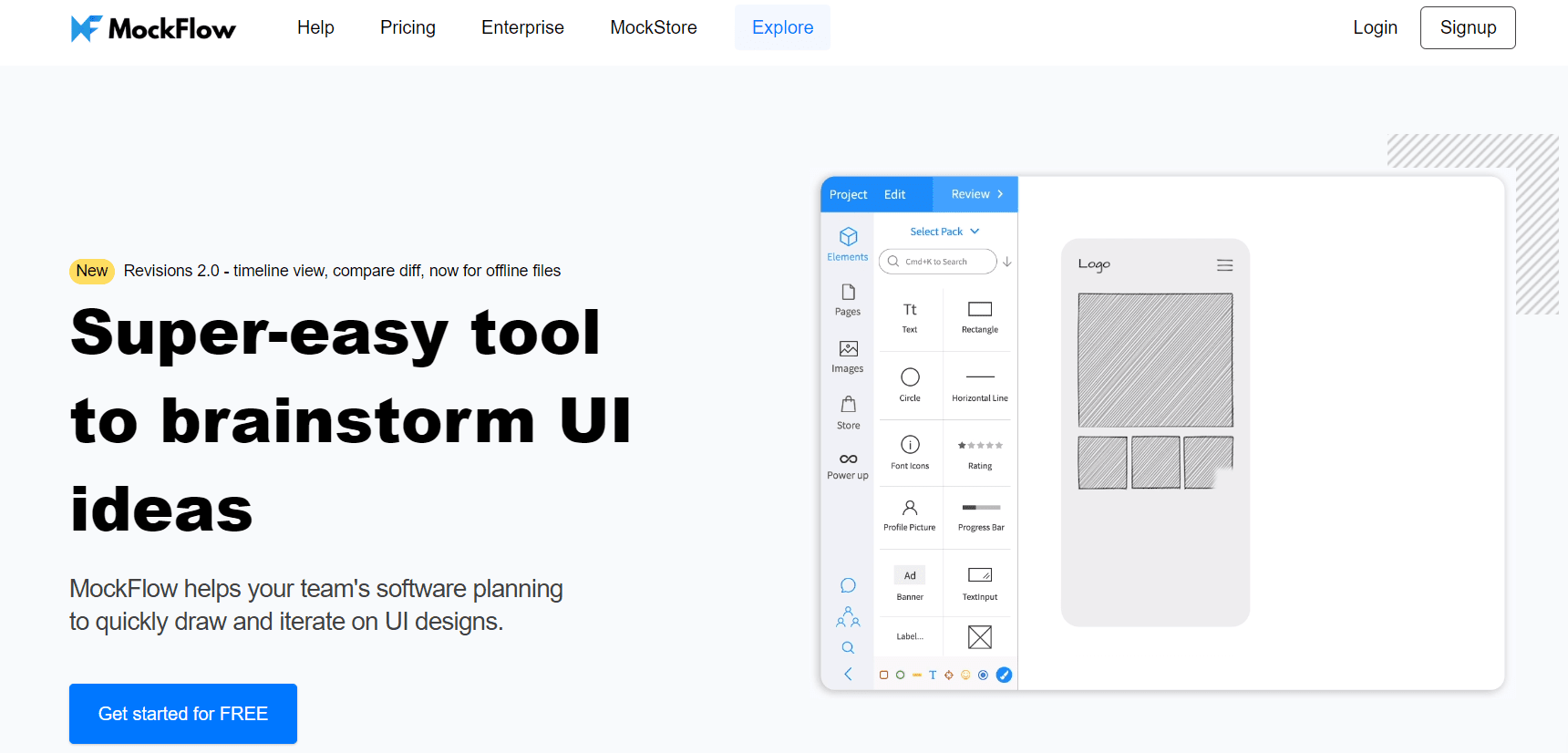Viewport: 1568px width, 753px height.
Task: Open the Project menu in editor
Action: pos(848,194)
